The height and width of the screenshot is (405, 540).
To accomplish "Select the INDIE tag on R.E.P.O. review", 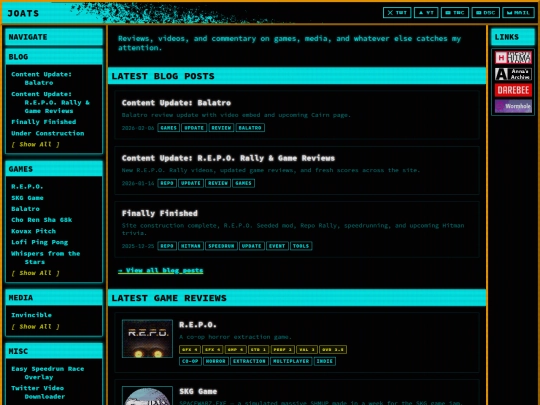I will (325, 361).
